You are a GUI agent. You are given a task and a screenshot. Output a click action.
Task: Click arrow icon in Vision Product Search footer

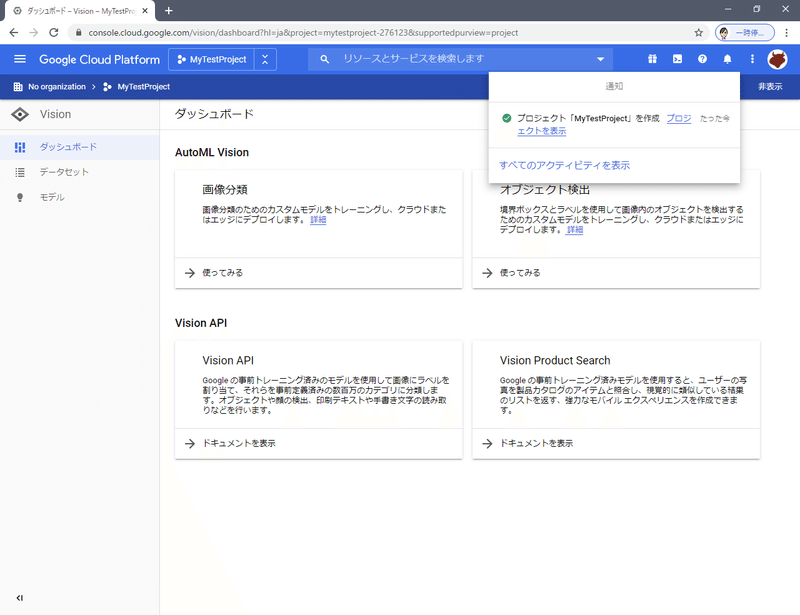(x=487, y=444)
